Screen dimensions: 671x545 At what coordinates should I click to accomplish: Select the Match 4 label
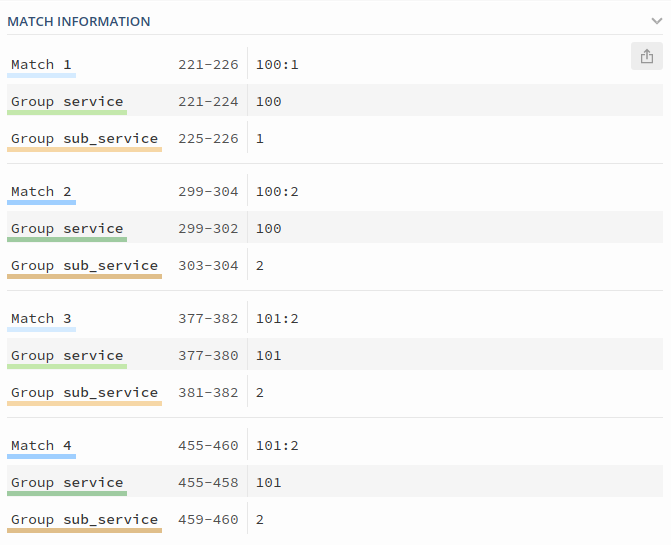41,446
